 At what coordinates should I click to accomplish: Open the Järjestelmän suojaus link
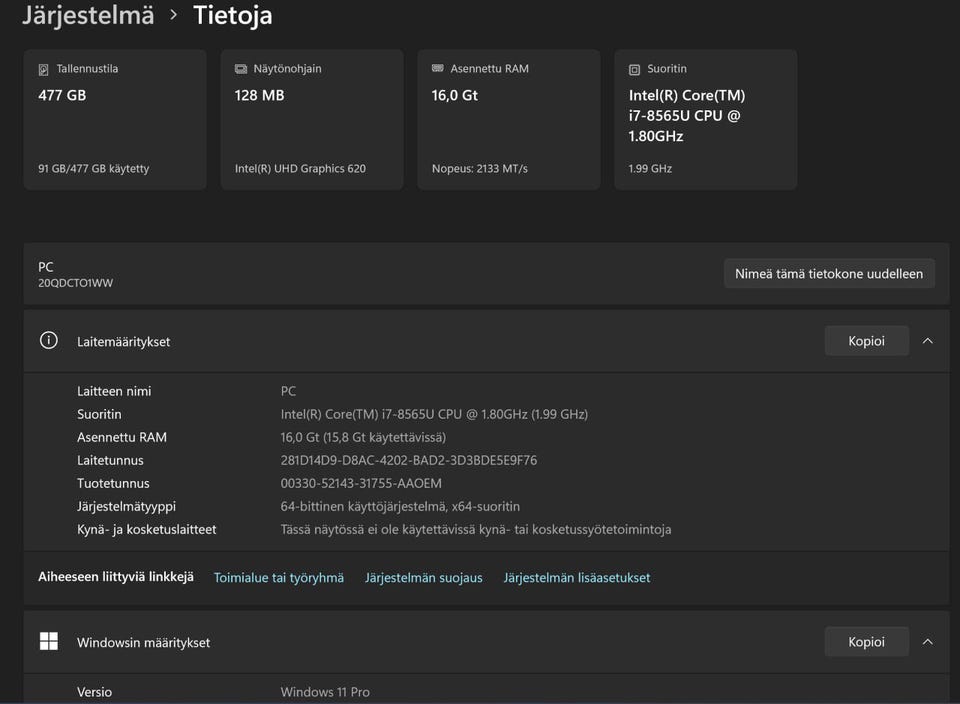(423, 578)
